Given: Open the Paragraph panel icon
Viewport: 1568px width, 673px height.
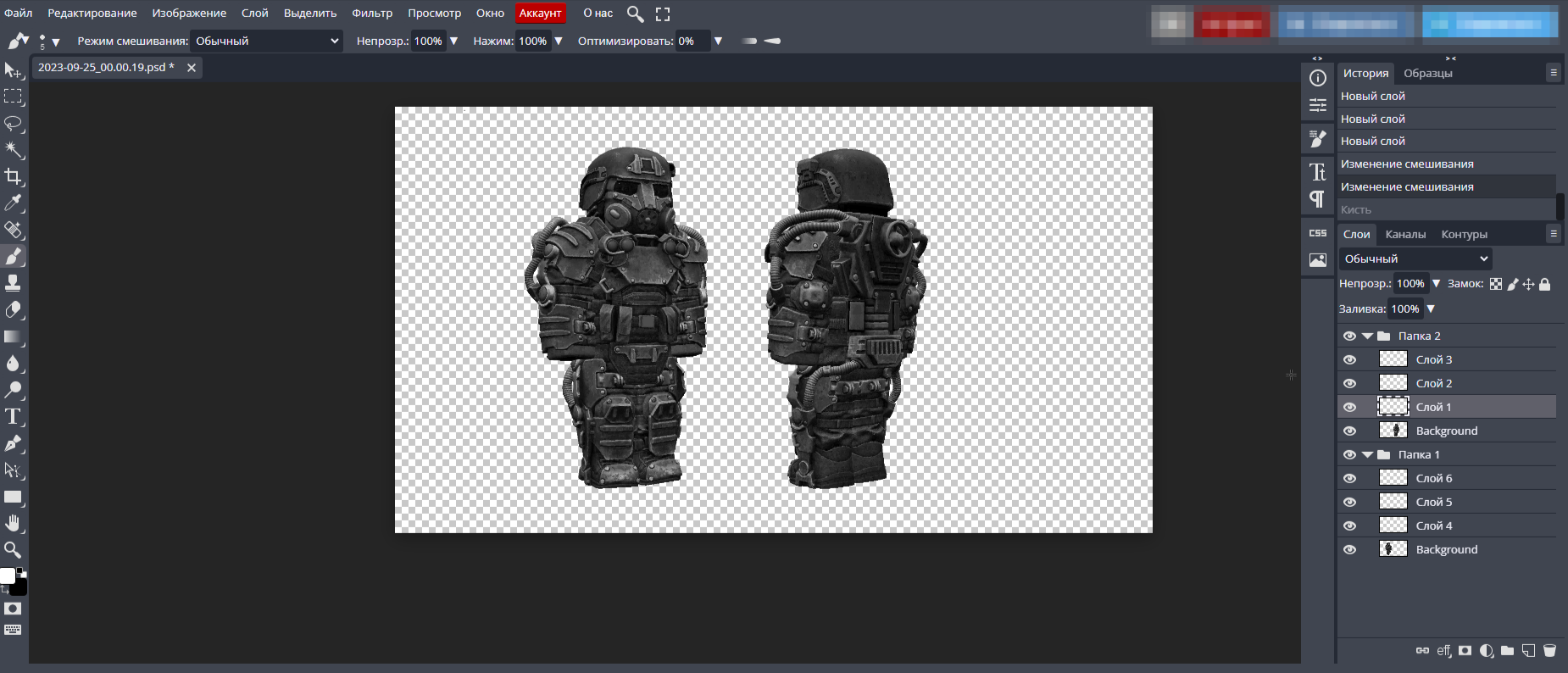Looking at the screenshot, I should click(x=1318, y=199).
